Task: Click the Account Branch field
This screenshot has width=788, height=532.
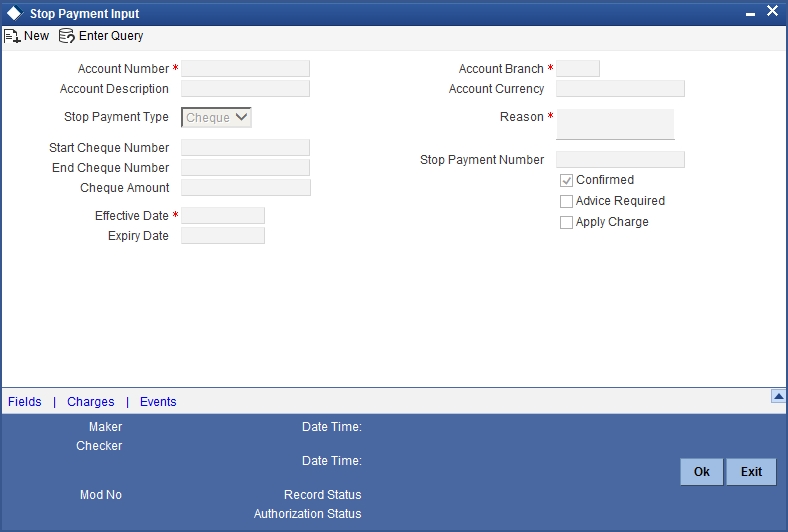Action: 578,69
